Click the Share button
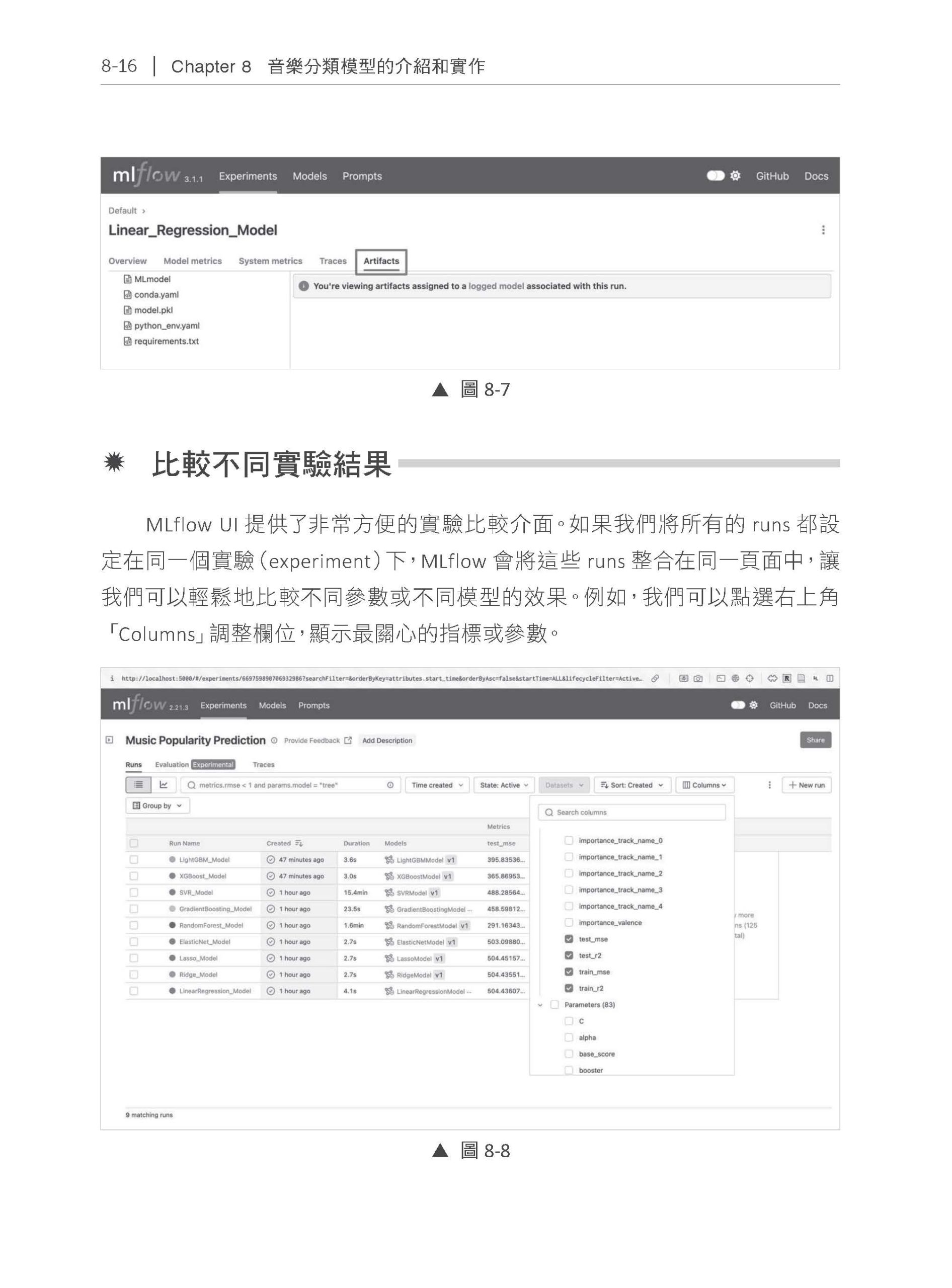Viewport: 952px width, 1288px height. coord(815,740)
